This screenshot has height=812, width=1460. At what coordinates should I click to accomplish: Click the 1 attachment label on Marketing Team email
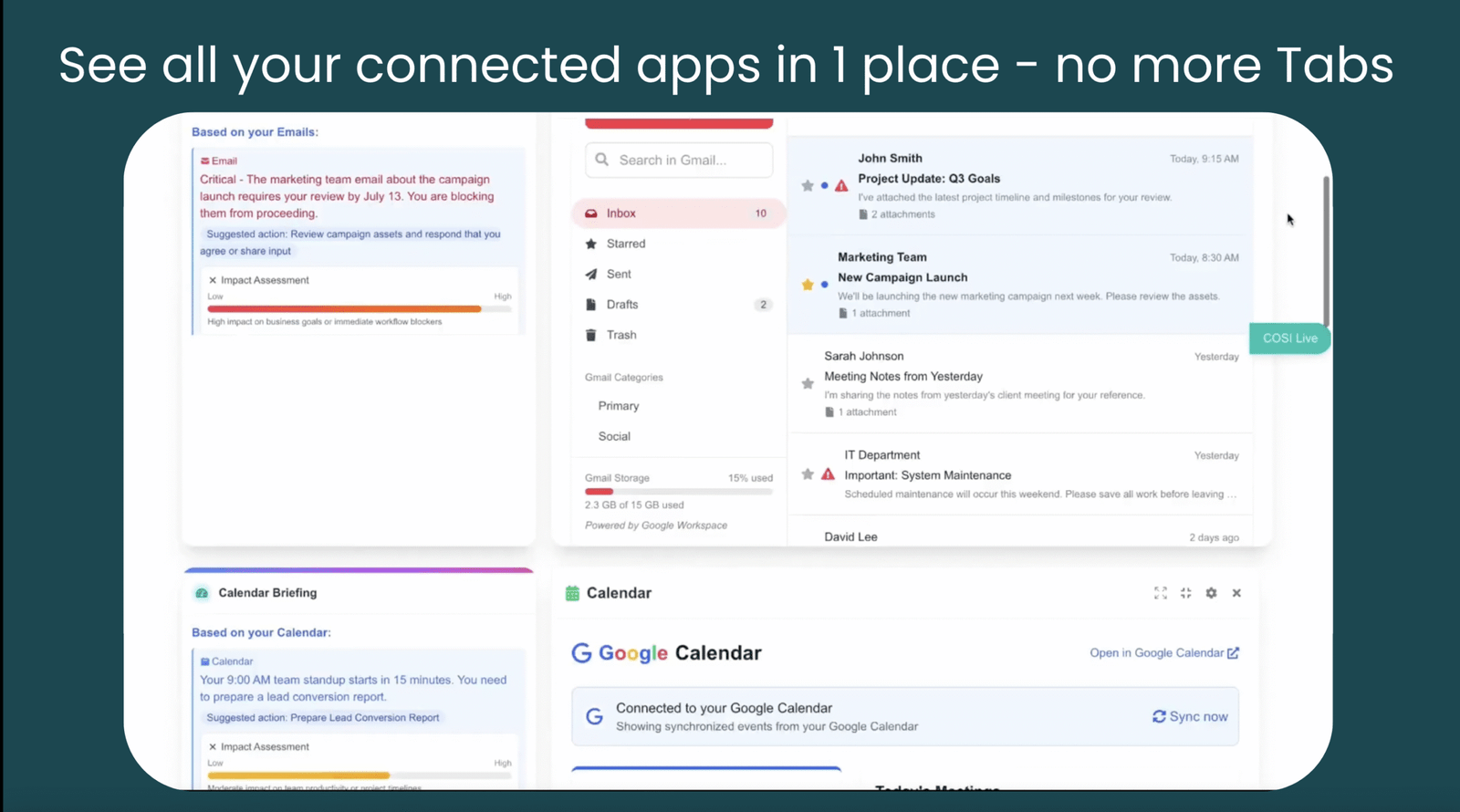pos(874,313)
